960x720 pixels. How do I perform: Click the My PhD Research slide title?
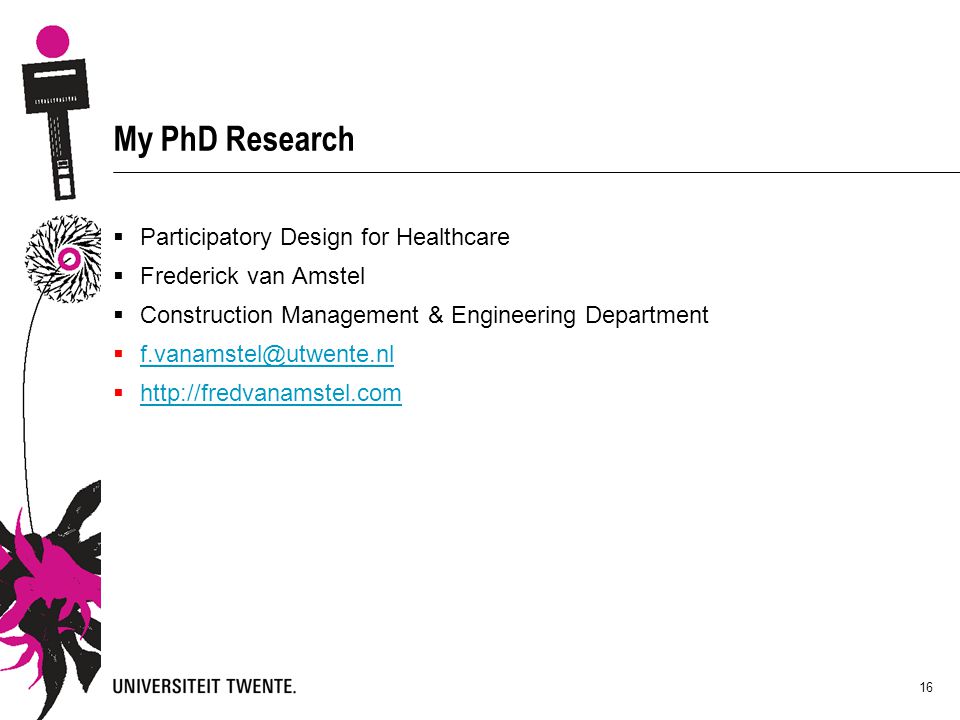(234, 140)
